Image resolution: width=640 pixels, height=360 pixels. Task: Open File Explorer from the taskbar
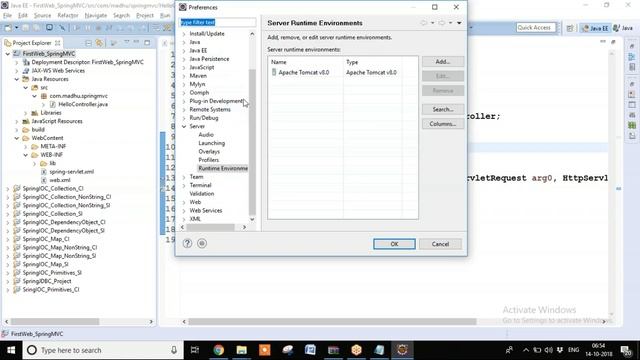(x=242, y=350)
